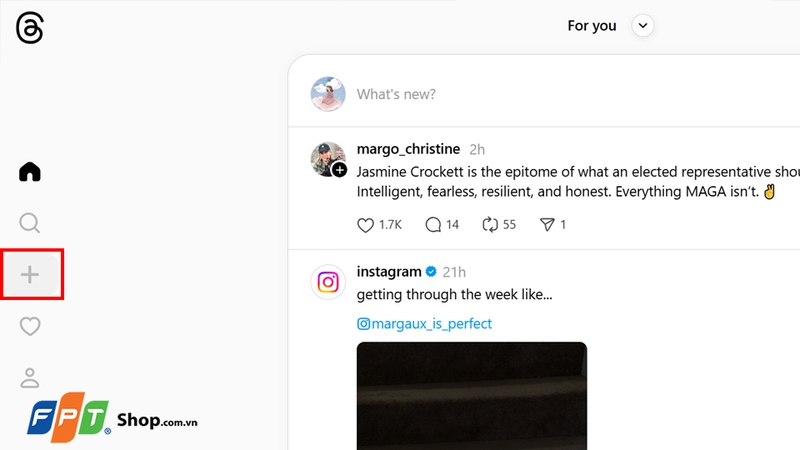Open Activity heart icon in sidebar
Viewport: 800px width, 450px height.
pyautogui.click(x=30, y=326)
